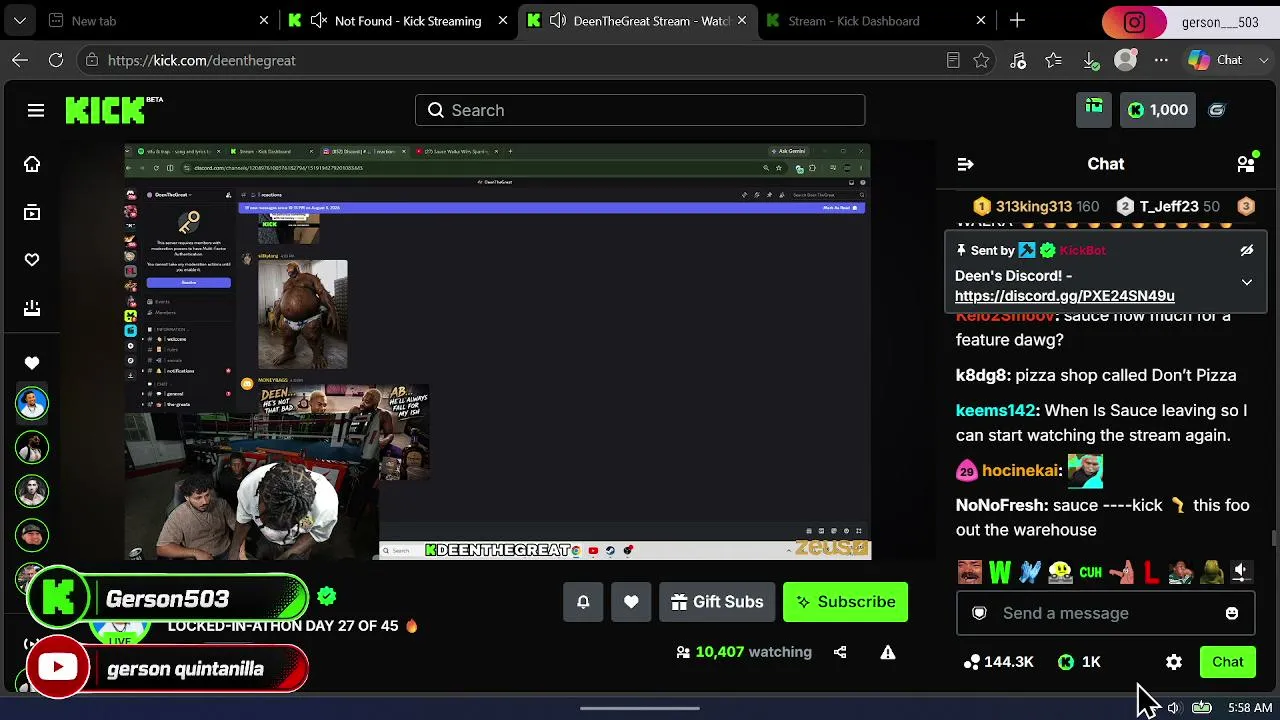This screenshot has width=1280, height=720.
Task: Switch to the New tab browser tab
Action: 160,20
